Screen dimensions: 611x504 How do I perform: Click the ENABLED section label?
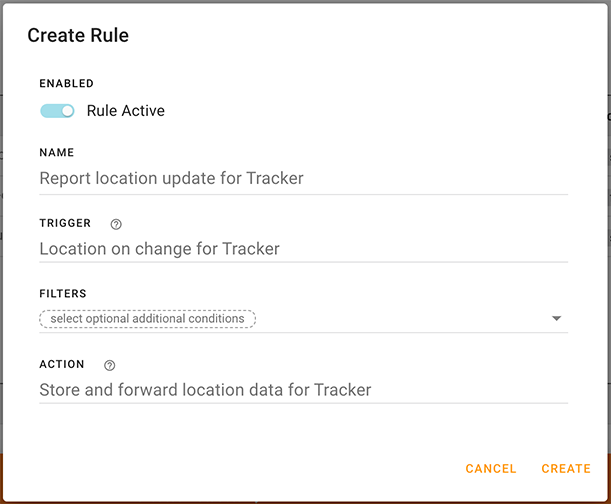pyautogui.click(x=67, y=83)
